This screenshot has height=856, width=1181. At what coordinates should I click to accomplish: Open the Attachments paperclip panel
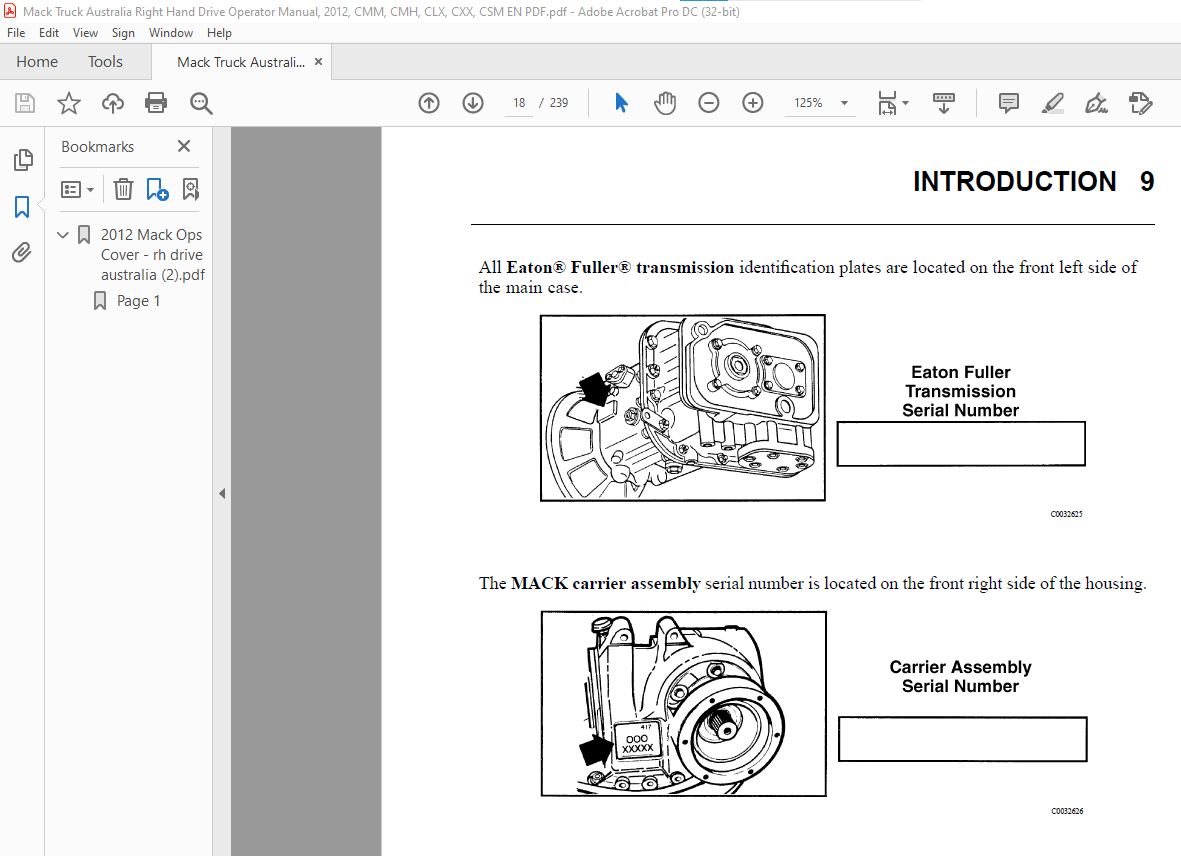point(22,252)
